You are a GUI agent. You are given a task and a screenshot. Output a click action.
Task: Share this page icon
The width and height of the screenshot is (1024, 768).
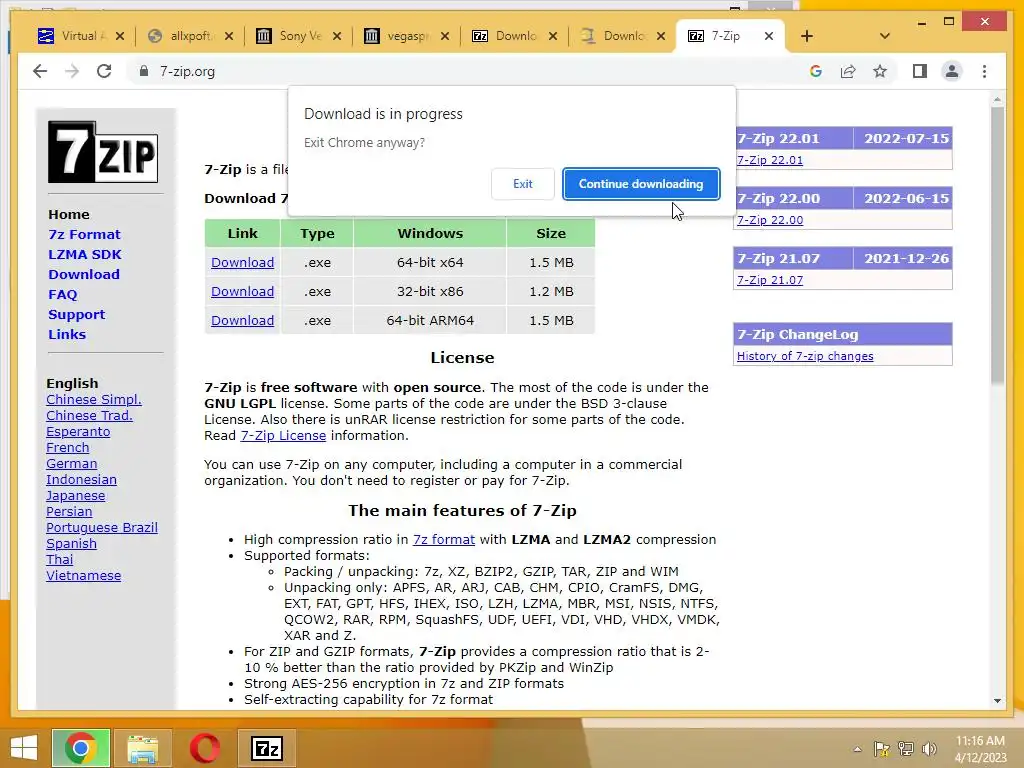coord(848,71)
